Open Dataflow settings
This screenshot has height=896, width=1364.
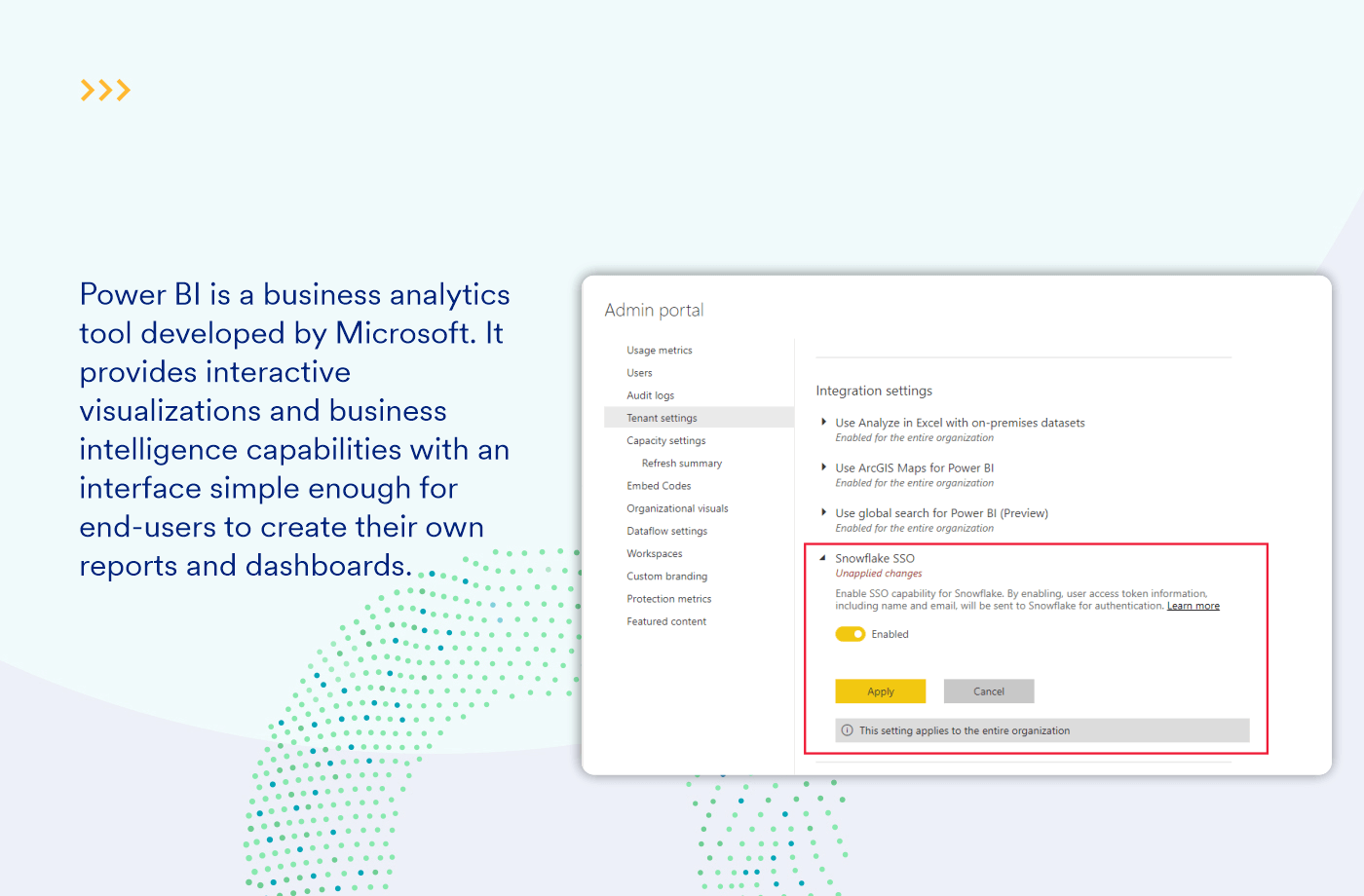[667, 531]
